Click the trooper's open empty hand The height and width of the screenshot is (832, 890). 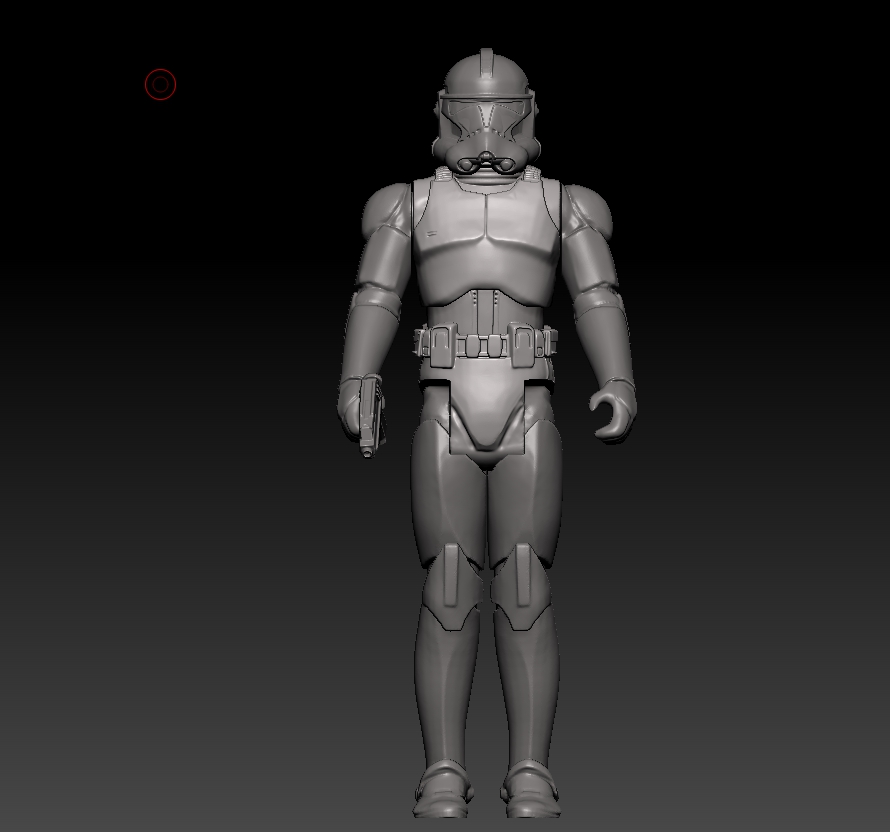pos(613,410)
